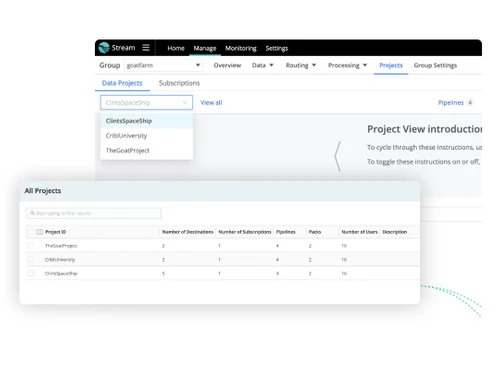The image size is (500, 375).
Task: Sort by Number of Destinations column
Action: 188,232
